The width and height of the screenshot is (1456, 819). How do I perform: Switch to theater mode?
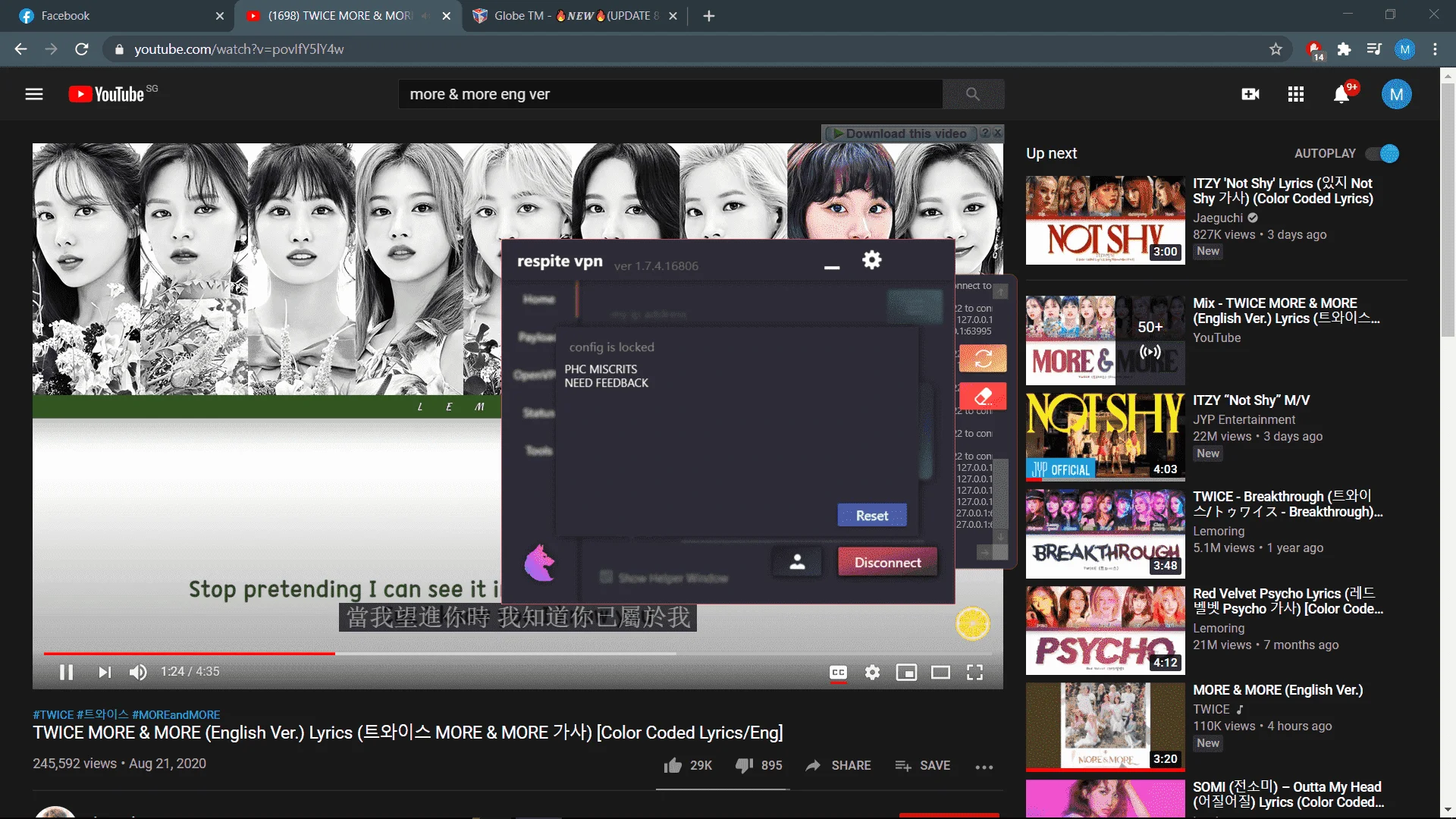point(940,673)
